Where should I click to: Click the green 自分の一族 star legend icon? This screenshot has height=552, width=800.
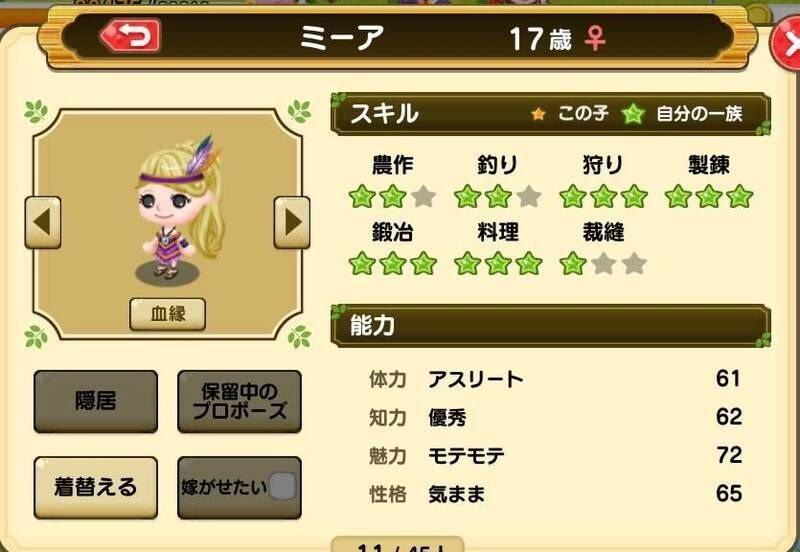coord(633,114)
